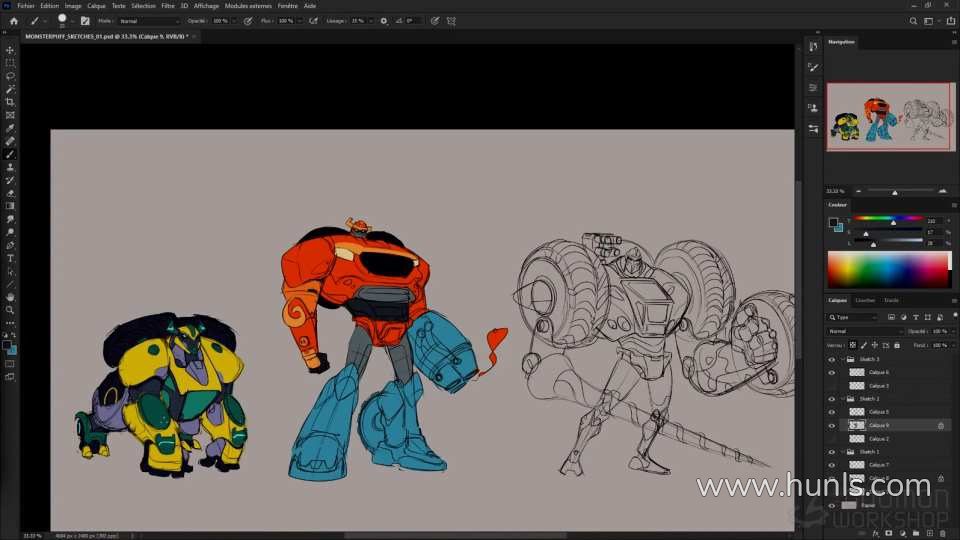Viewport: 960px width, 540px height.
Task: Hide the Sketch 3 group
Action: [831, 359]
